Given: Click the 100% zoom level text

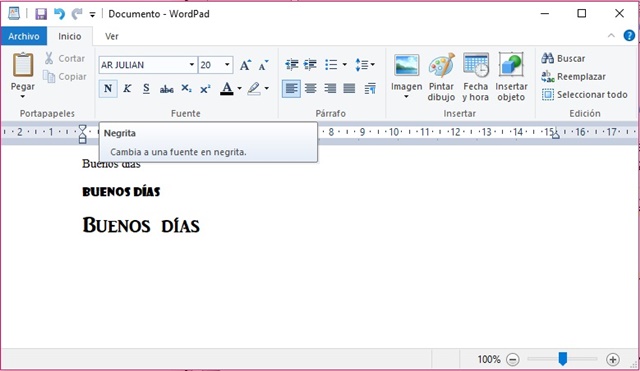Looking at the screenshot, I should pos(489,360).
